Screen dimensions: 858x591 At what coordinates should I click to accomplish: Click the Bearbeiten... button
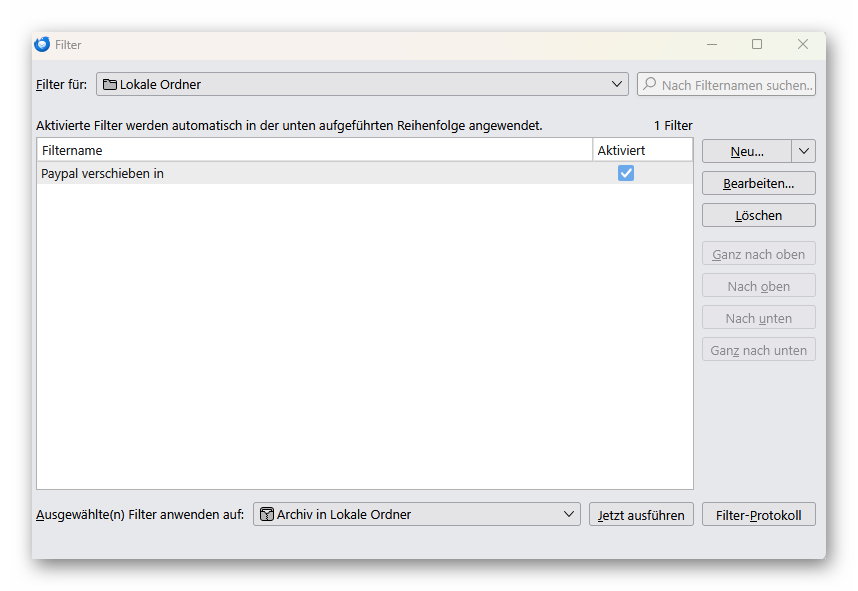coord(758,183)
